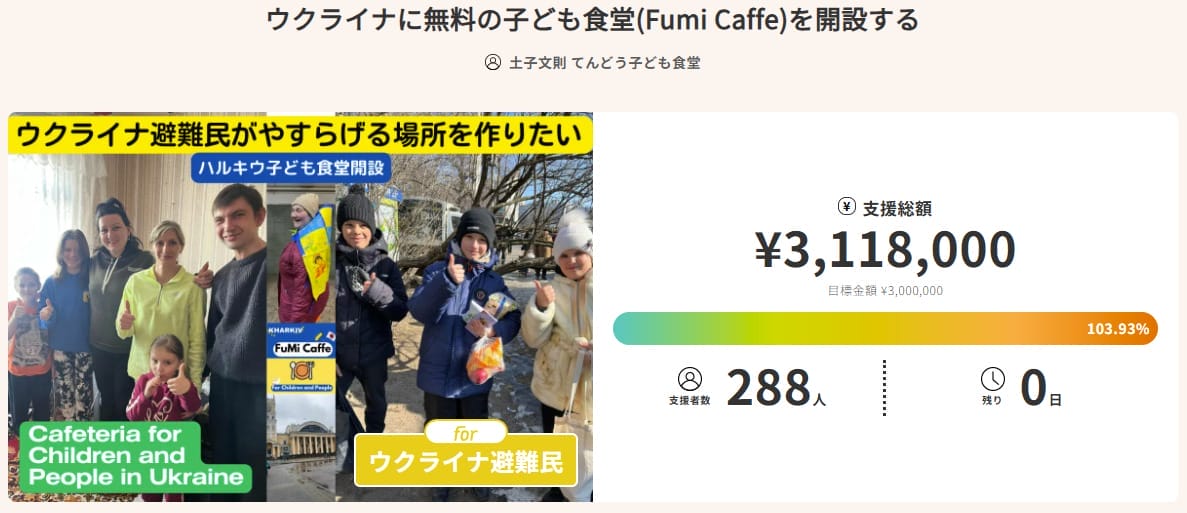This screenshot has height=513, width=1187.
Task: Click the 288人 supporter count
Action: [775, 389]
